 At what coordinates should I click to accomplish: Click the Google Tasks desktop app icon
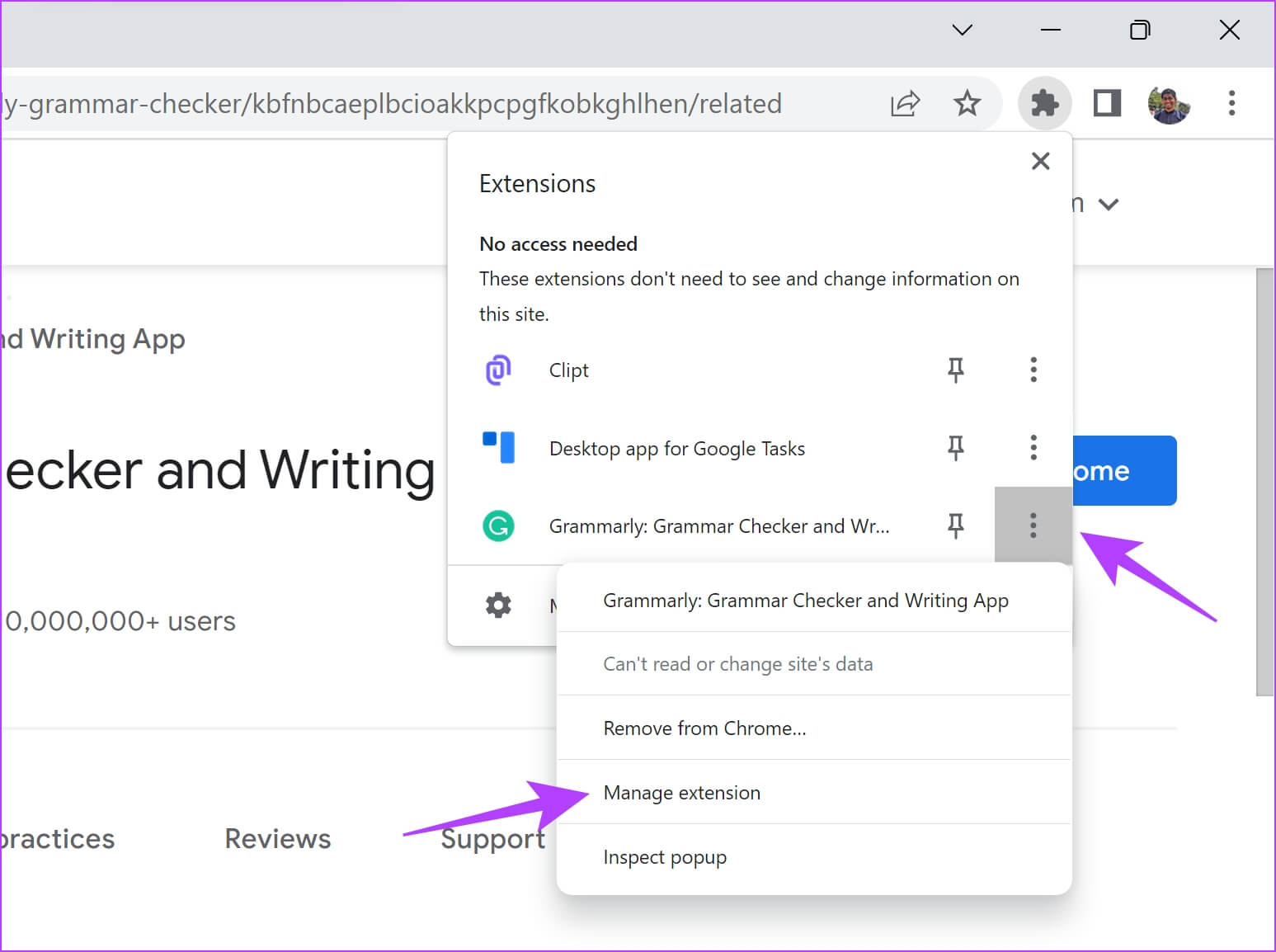498,448
